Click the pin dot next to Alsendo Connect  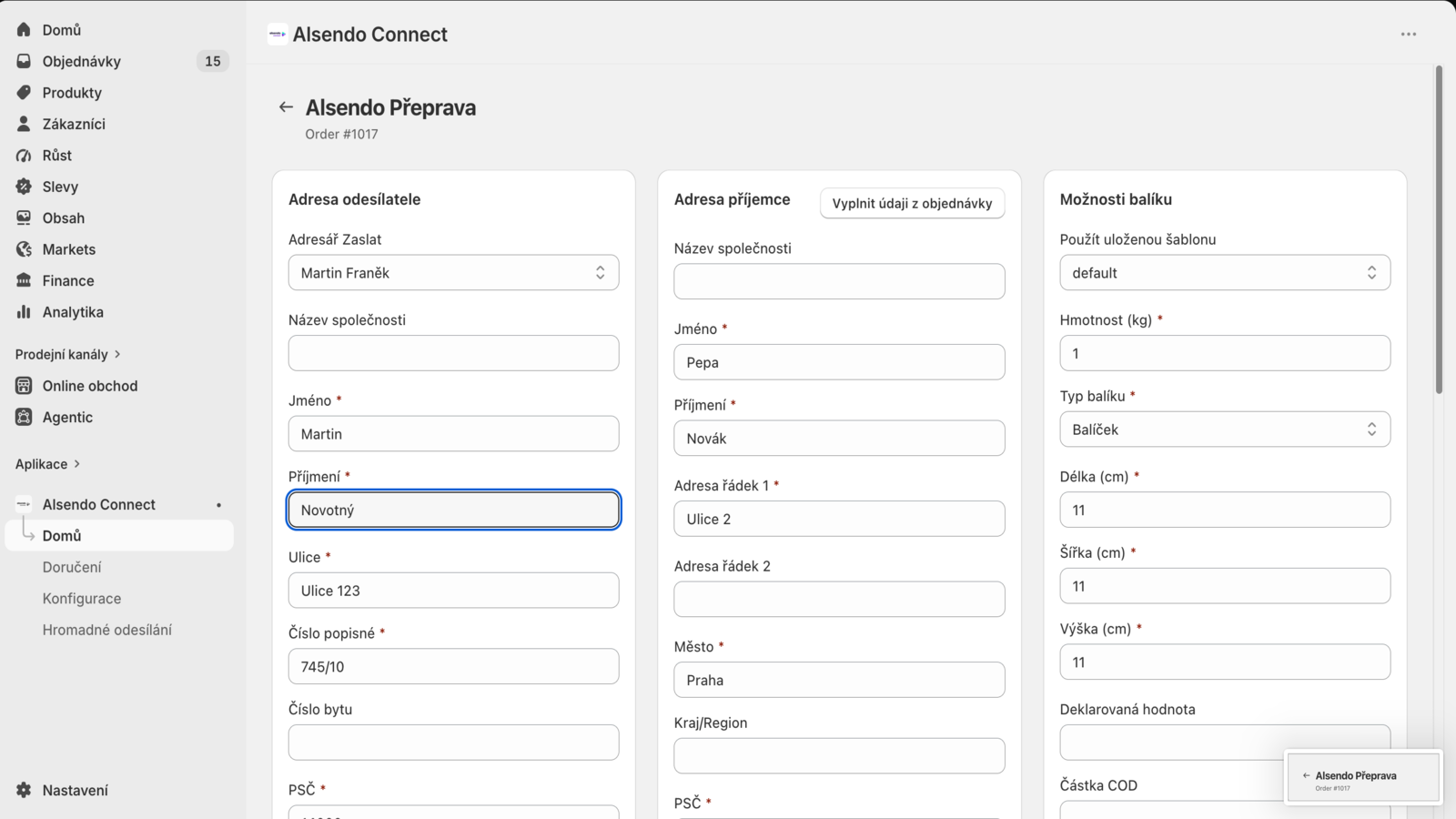click(218, 505)
